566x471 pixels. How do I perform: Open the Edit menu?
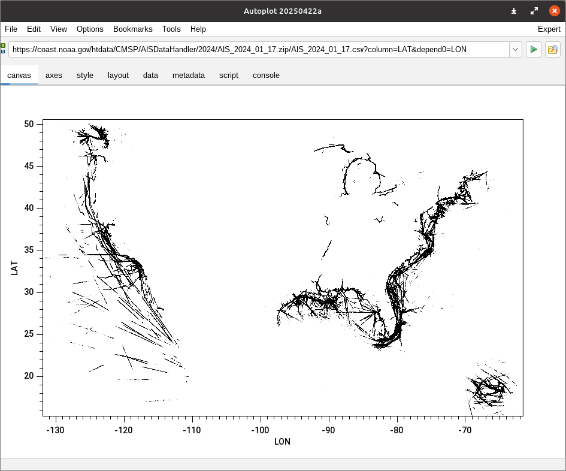point(34,29)
